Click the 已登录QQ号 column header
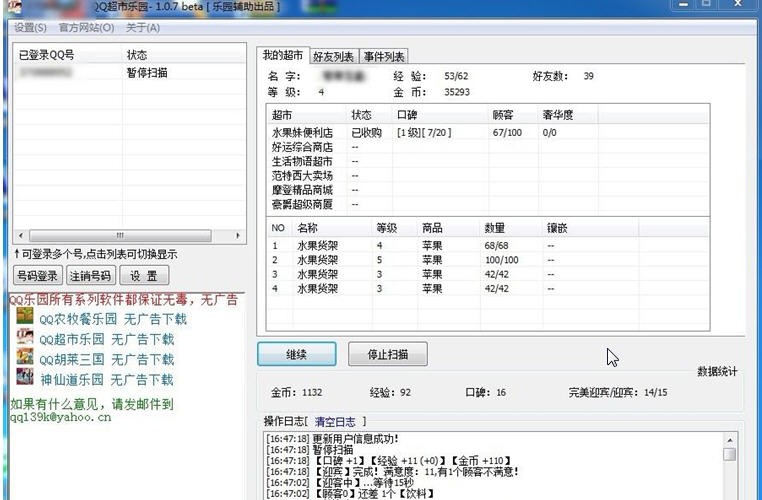 click(x=69, y=55)
